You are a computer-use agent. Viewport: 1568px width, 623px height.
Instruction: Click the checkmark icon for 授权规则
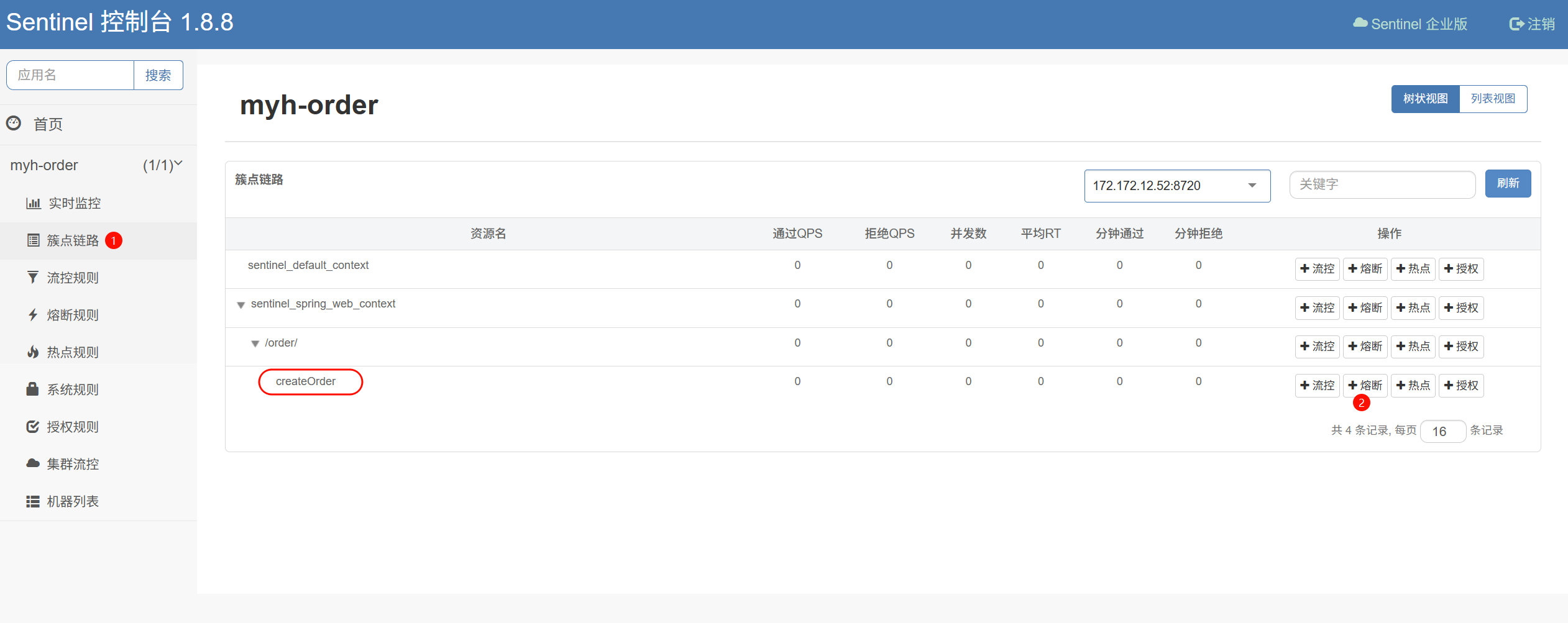33,427
